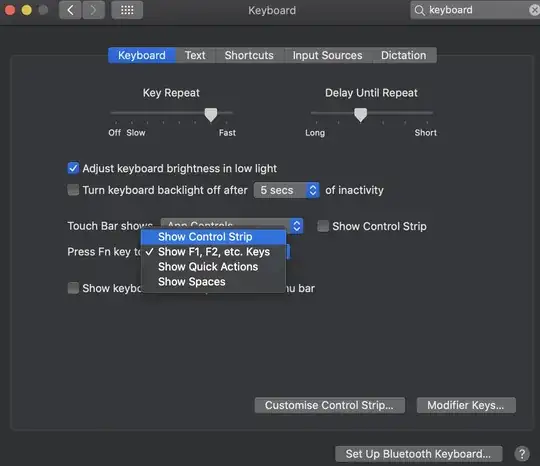
Task: Enable the Show Control Strip checkbox
Action: pyautogui.click(x=323, y=226)
